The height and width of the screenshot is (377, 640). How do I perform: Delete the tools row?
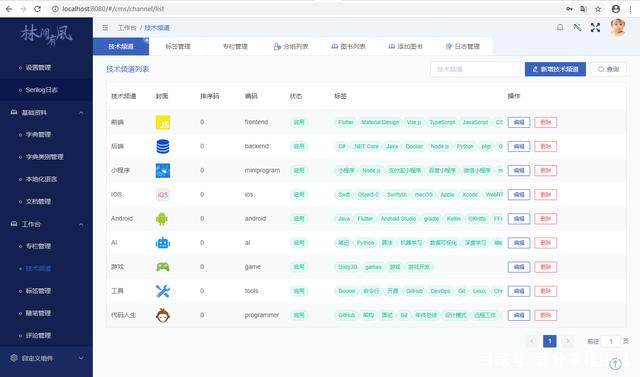(546, 291)
